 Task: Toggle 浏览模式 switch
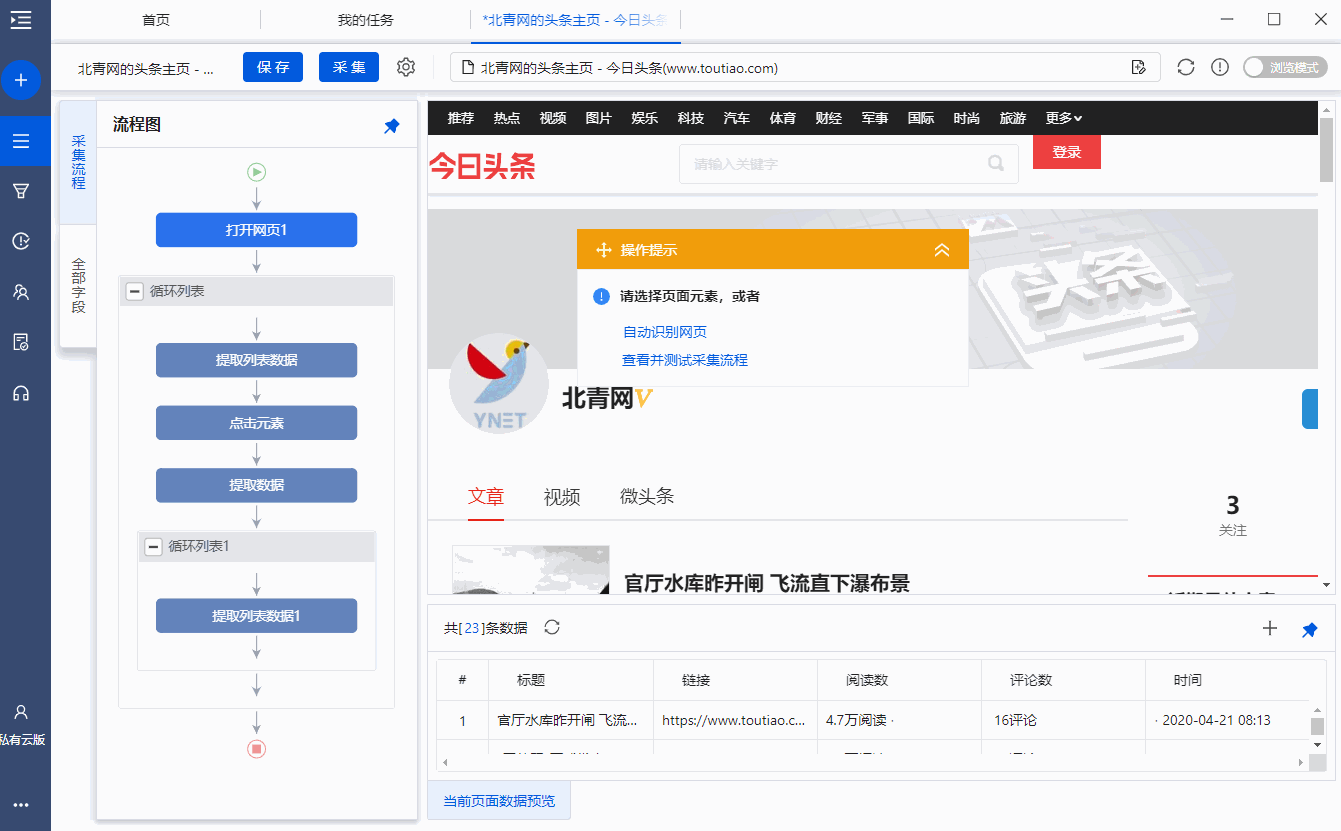pos(1286,67)
